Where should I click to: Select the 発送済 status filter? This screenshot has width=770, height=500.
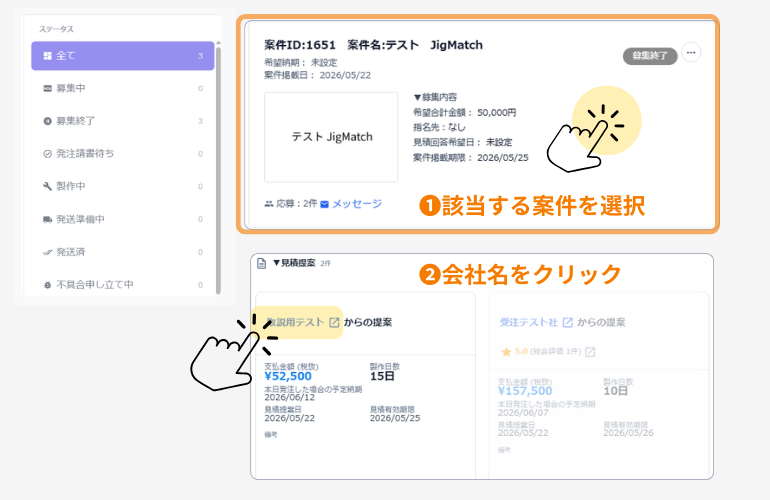coord(123,252)
